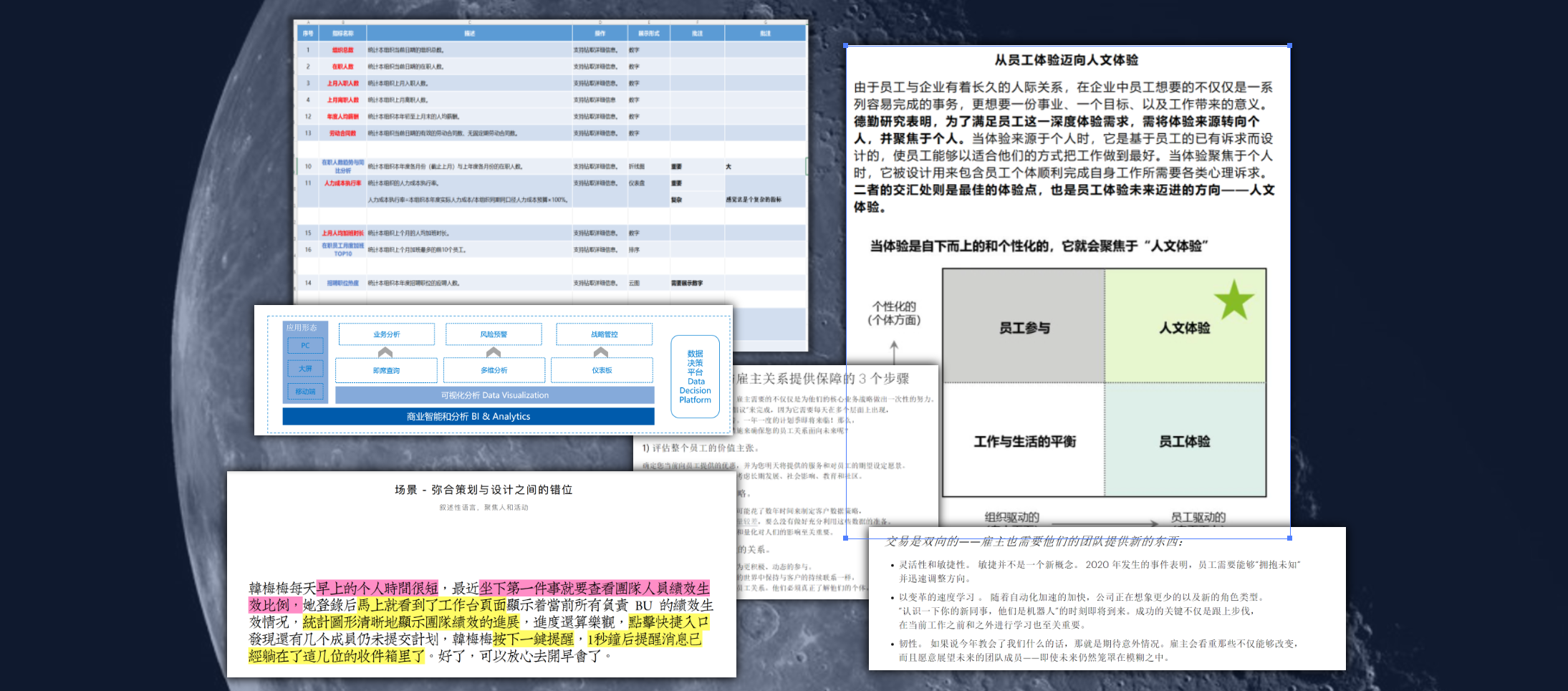The width and height of the screenshot is (1568, 691).
Task: Click the 仪表板 box
Action: coord(602,370)
